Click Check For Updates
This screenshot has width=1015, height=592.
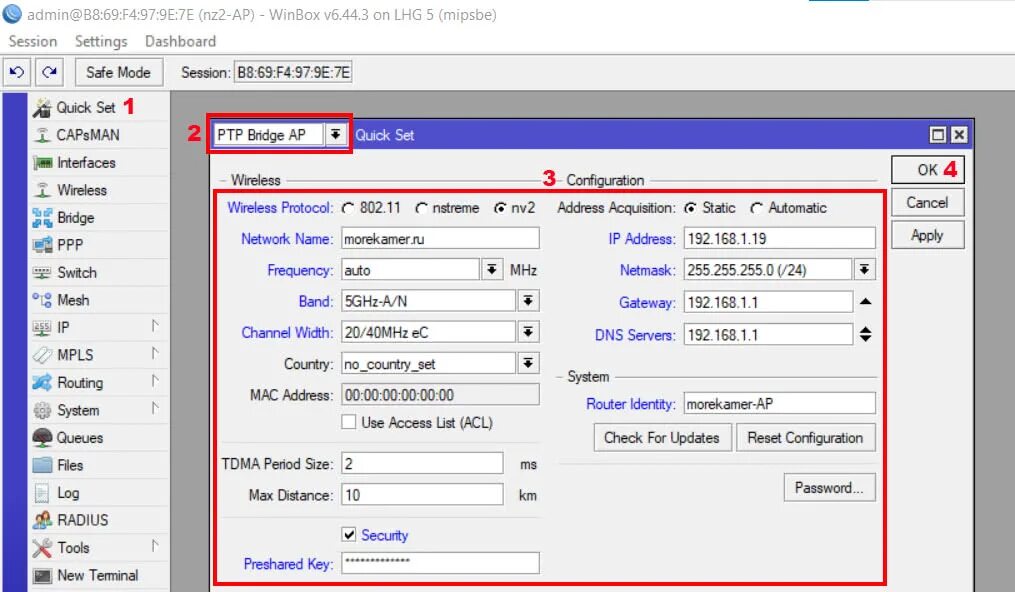pos(662,438)
